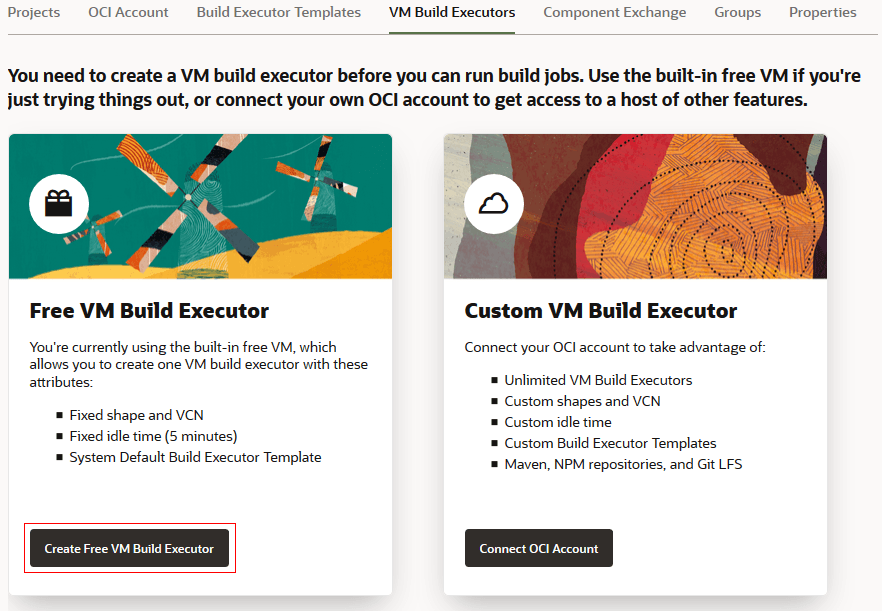Click the 'Custom Build Executor Templates' bullet
Image resolution: width=882 pixels, height=611 pixels.
click(x=610, y=443)
